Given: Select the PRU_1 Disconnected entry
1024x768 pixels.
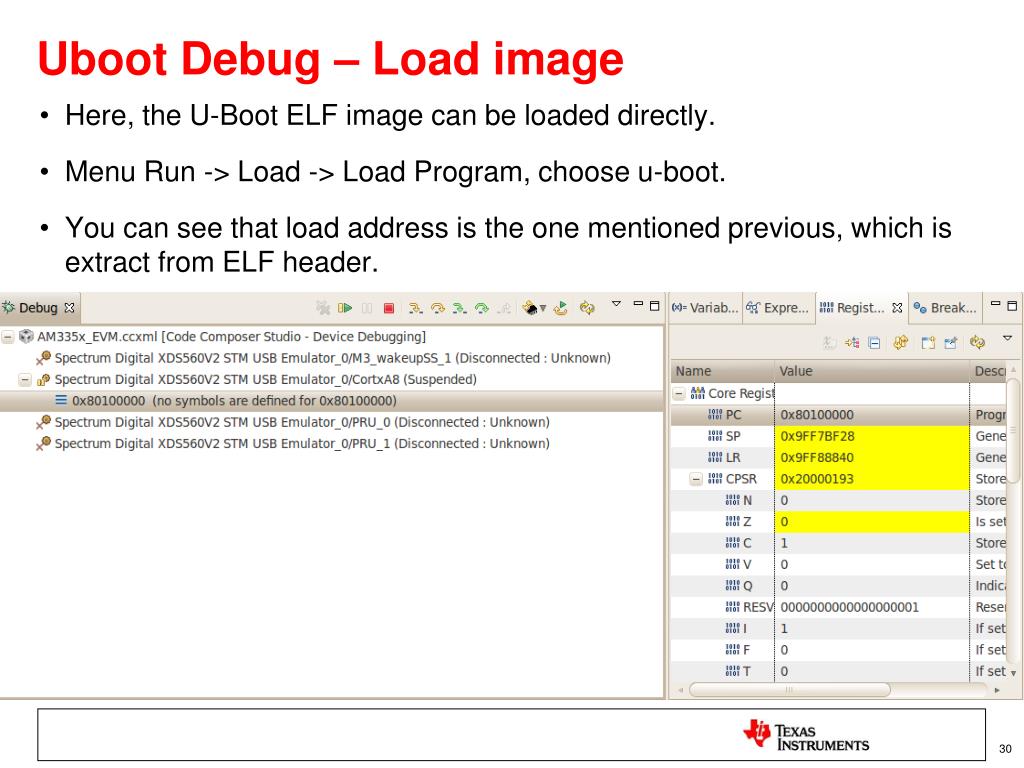Looking at the screenshot, I should (302, 443).
